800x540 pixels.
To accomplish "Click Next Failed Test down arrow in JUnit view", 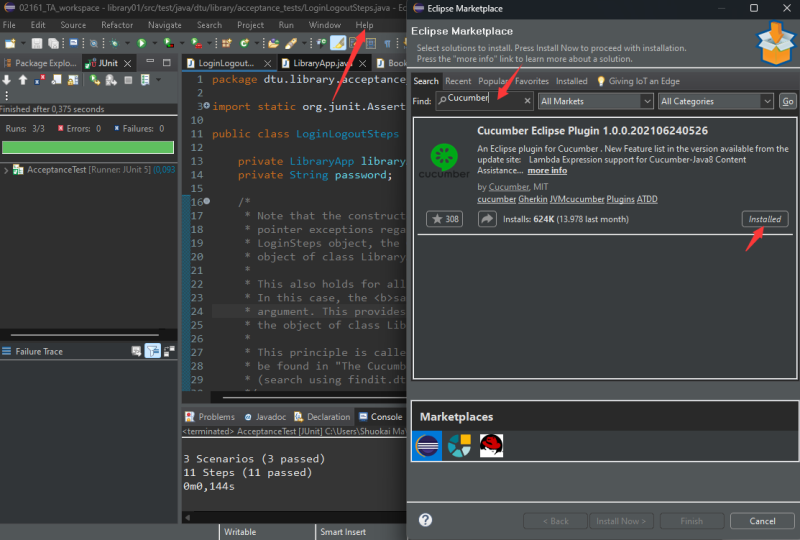I will [7, 80].
